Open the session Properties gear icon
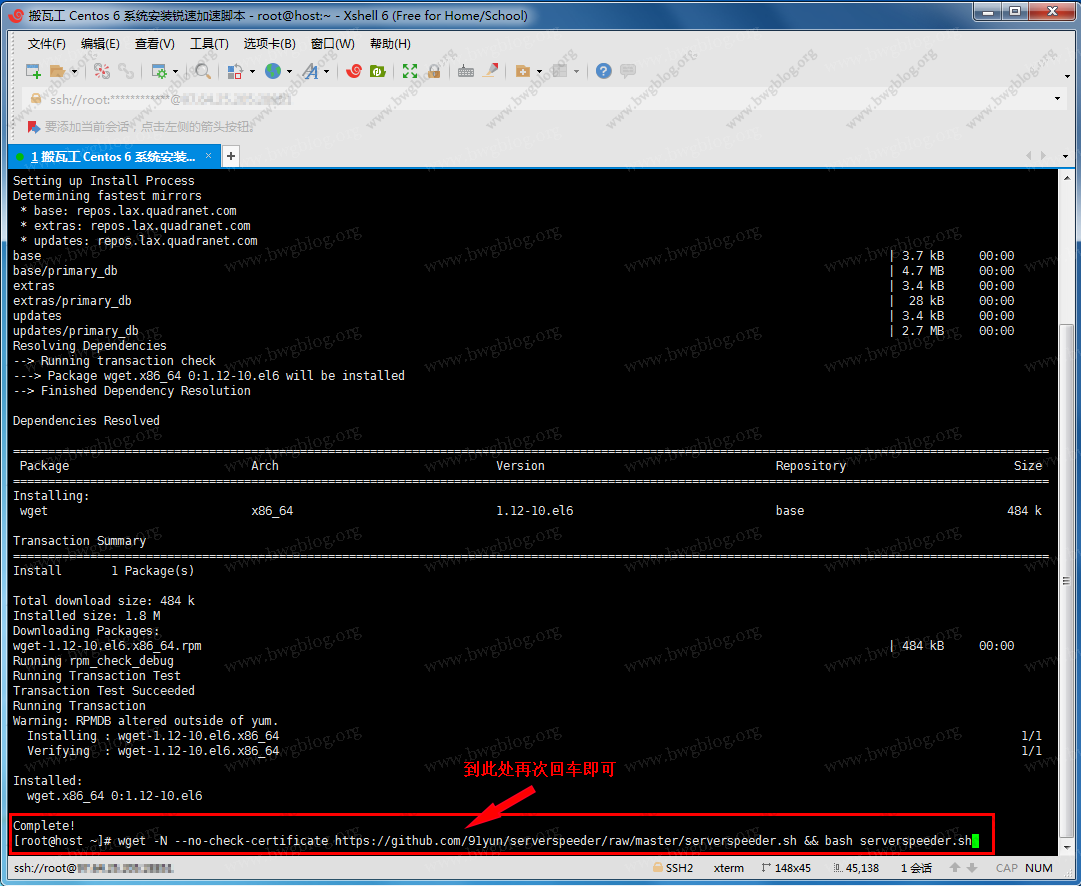Image resolution: width=1081 pixels, height=886 pixels. tap(159, 71)
